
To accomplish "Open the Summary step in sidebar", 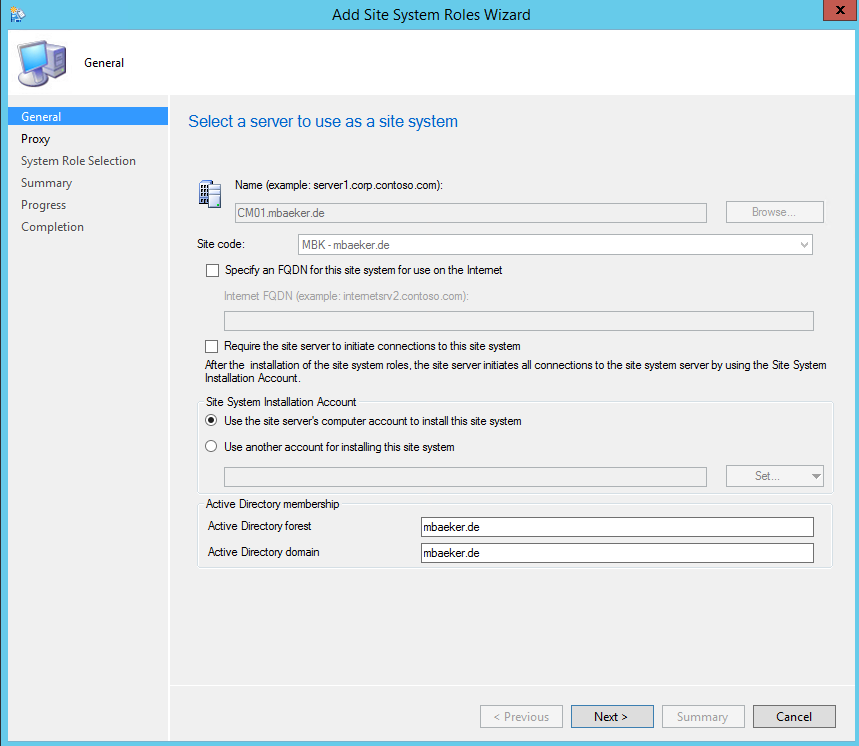I will coord(47,183).
